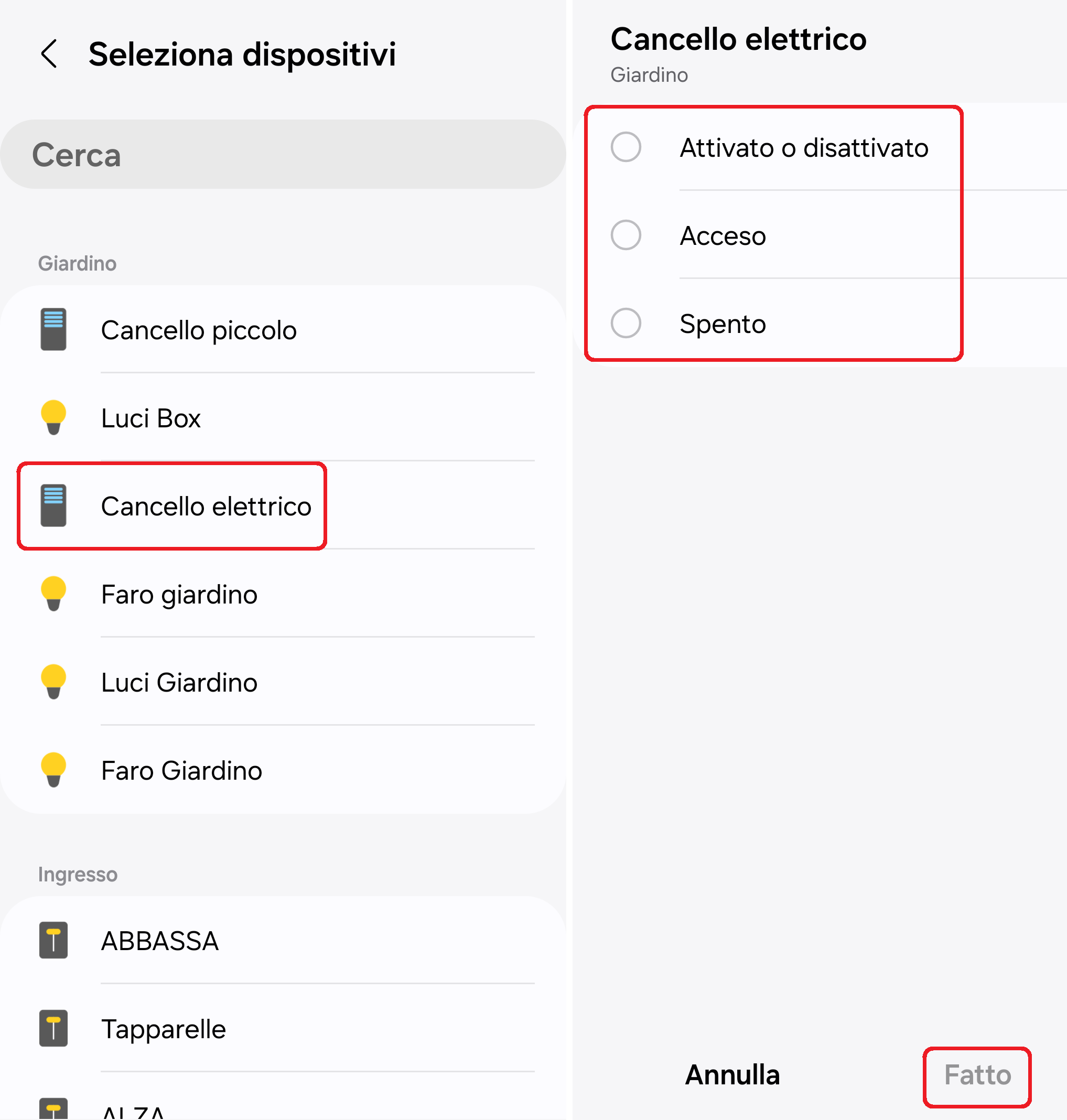The width and height of the screenshot is (1067, 1120).
Task: Select the ABBASSA device entry
Action: [x=160, y=941]
